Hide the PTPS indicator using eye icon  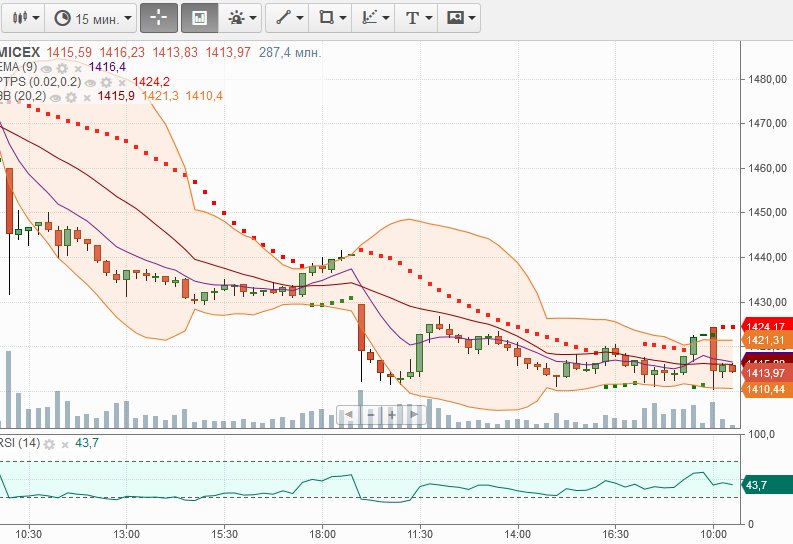90,82
